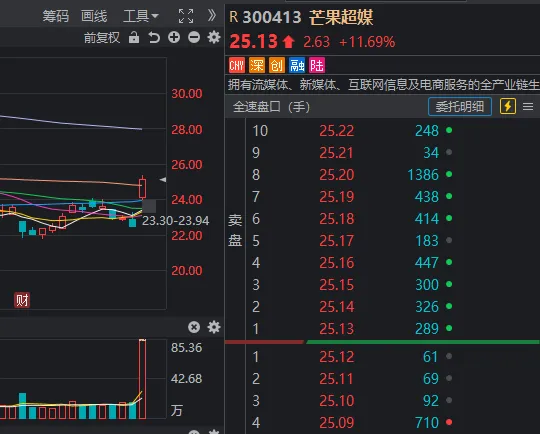Toggle fullscreen chart with expand icon
This screenshot has width=540, height=434.
[186, 16]
